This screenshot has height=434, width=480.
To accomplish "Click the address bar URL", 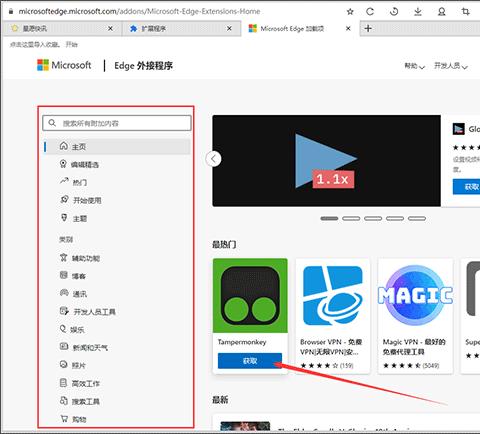I will point(139,12).
